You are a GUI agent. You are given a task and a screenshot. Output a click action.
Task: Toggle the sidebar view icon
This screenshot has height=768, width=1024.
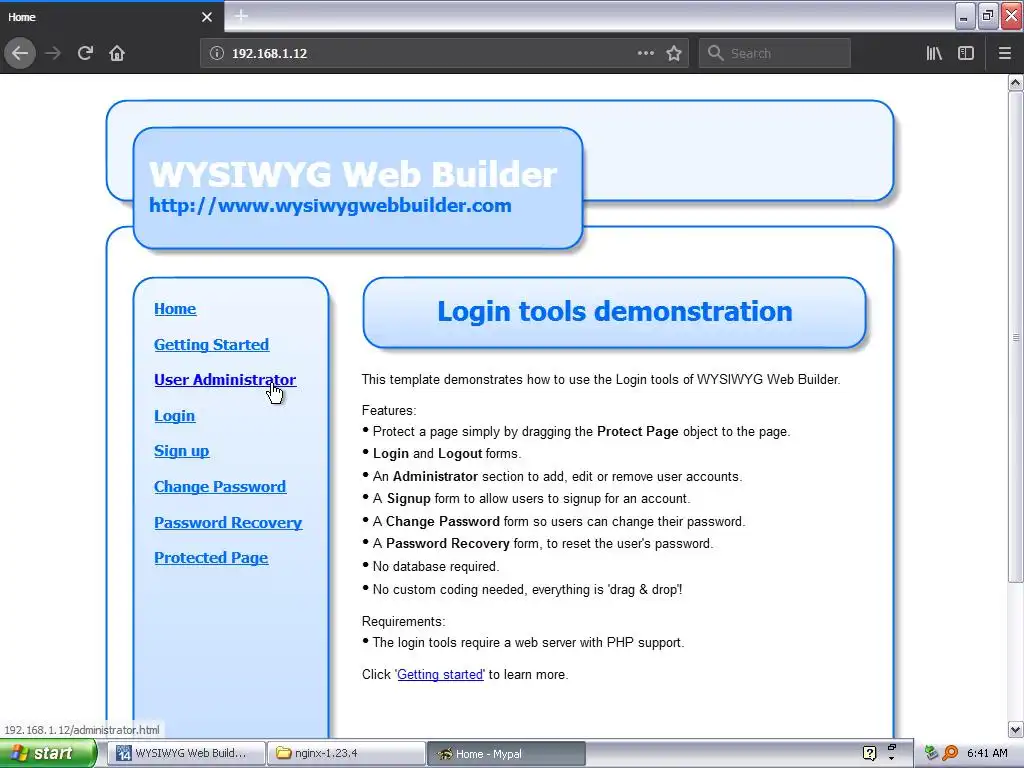coord(966,53)
